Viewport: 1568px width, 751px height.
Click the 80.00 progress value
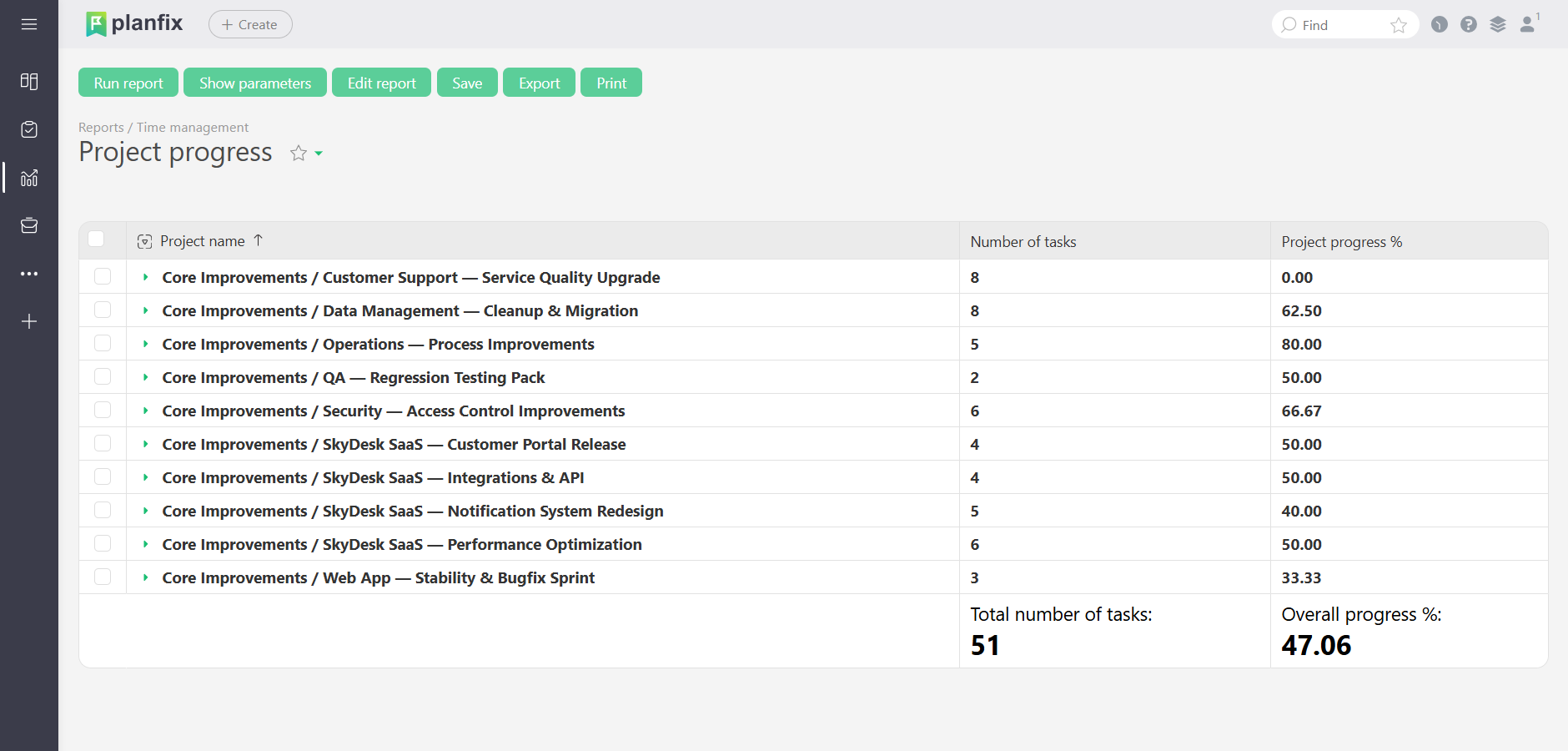click(1302, 344)
